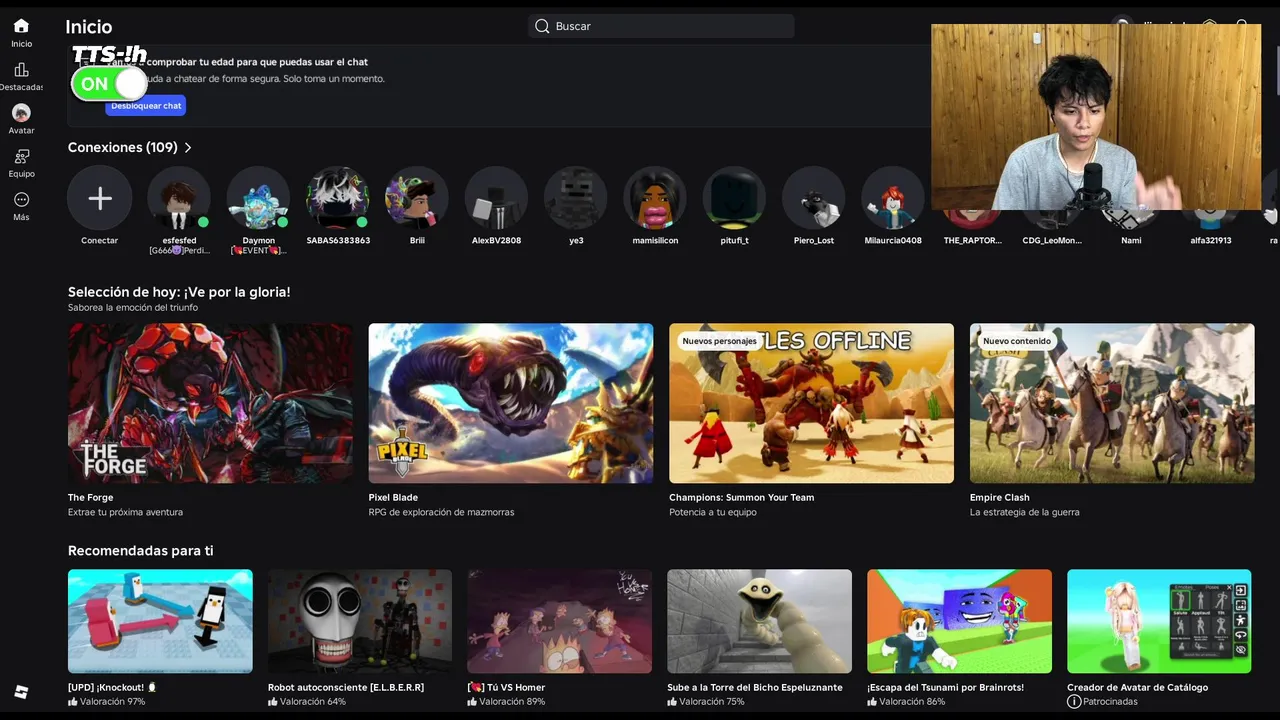
Task: Click the Nami connection name
Action: point(1131,241)
